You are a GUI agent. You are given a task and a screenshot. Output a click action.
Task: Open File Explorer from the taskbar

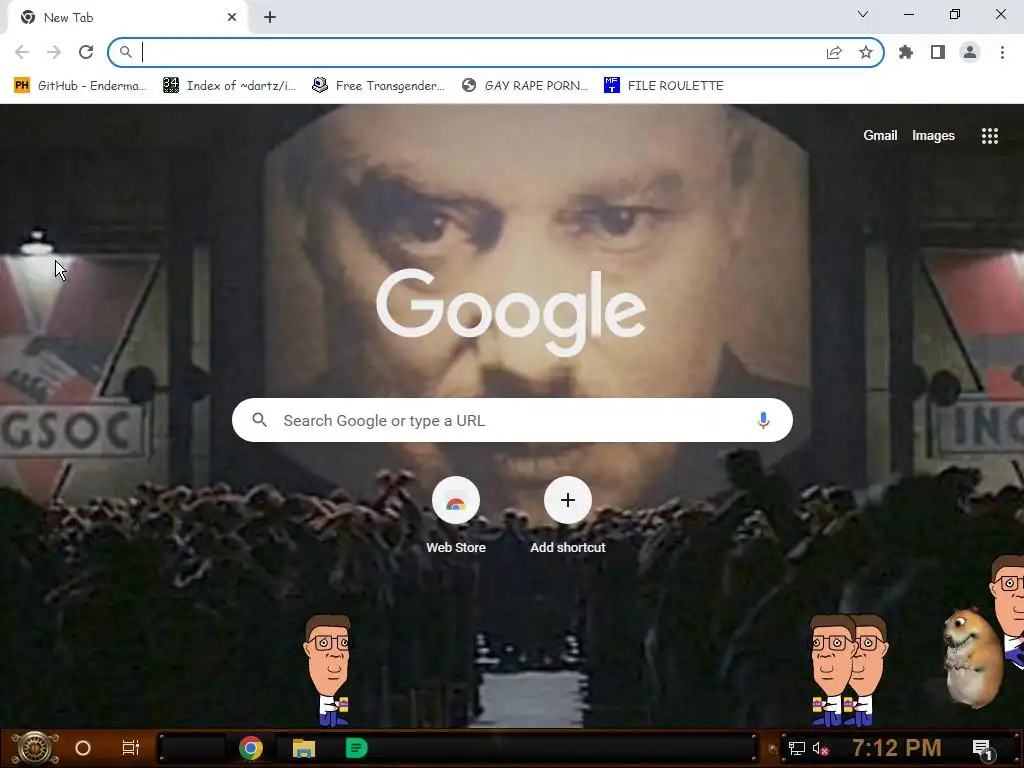click(x=304, y=748)
